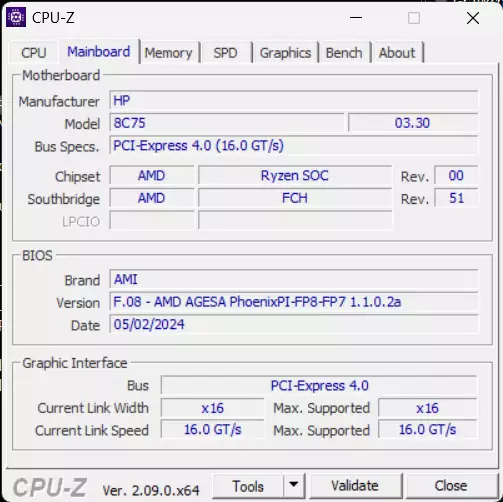Show the About tab

pos(397,53)
